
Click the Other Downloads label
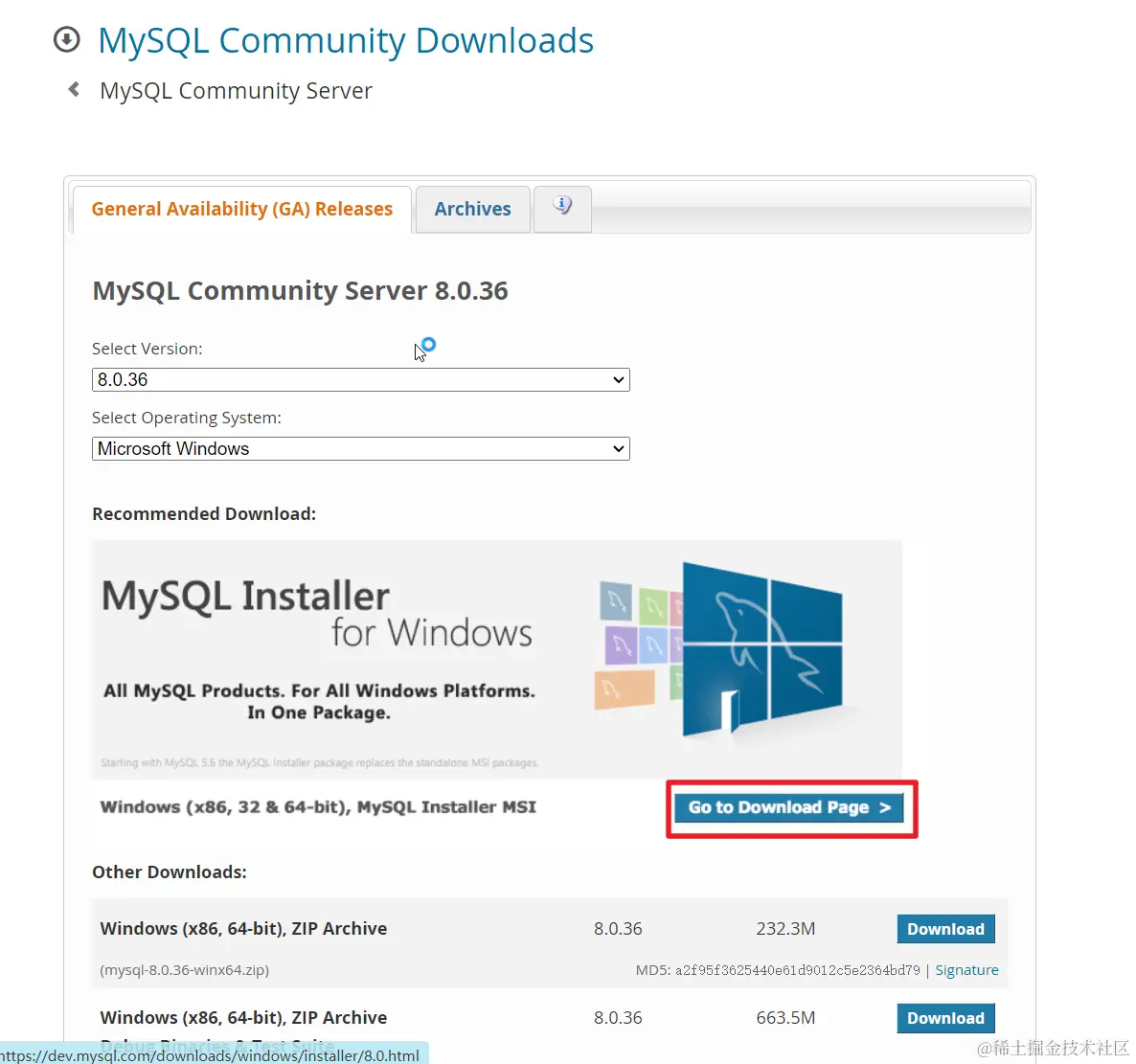pyautogui.click(x=170, y=872)
